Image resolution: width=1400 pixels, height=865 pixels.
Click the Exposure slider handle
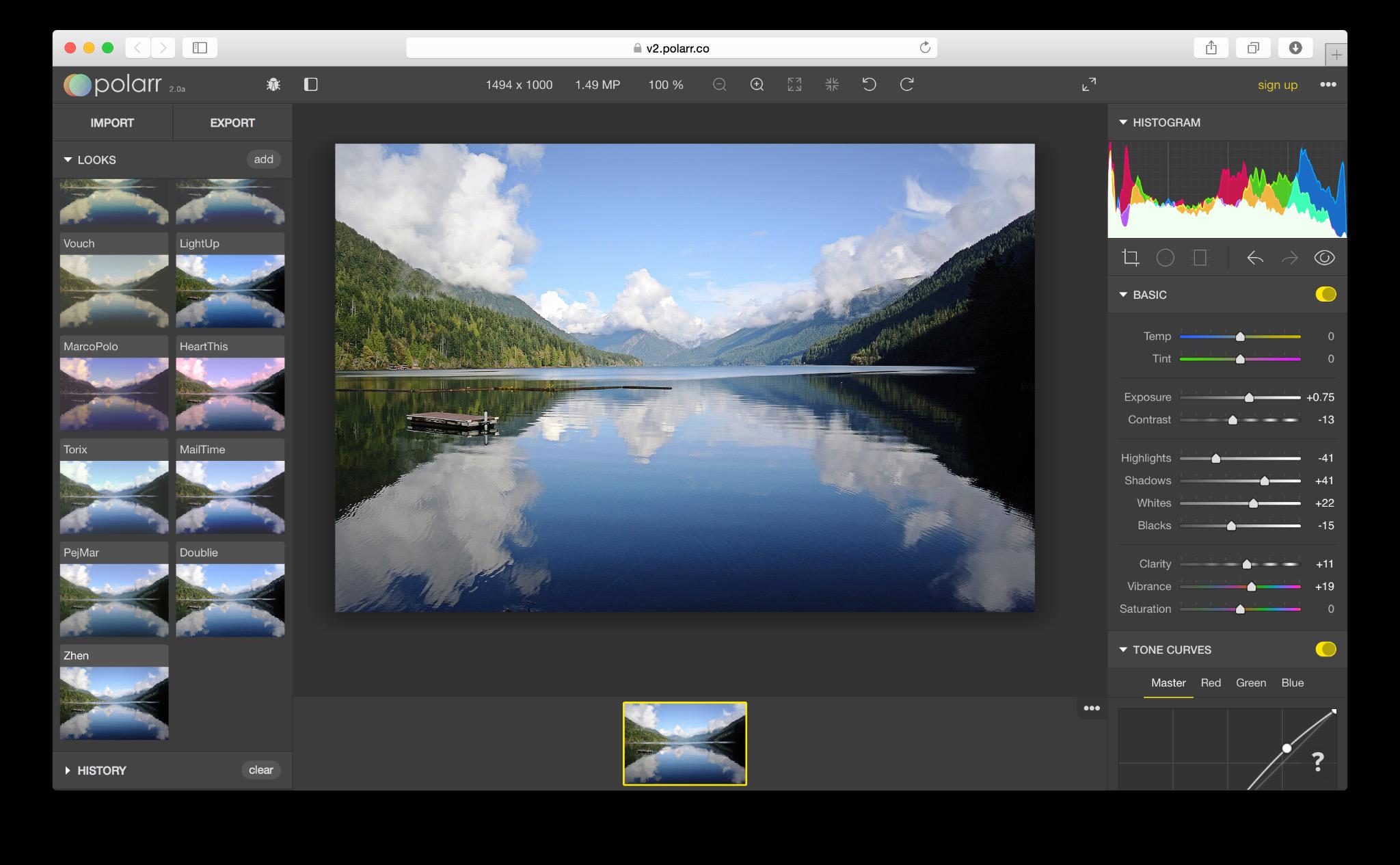[1249, 398]
